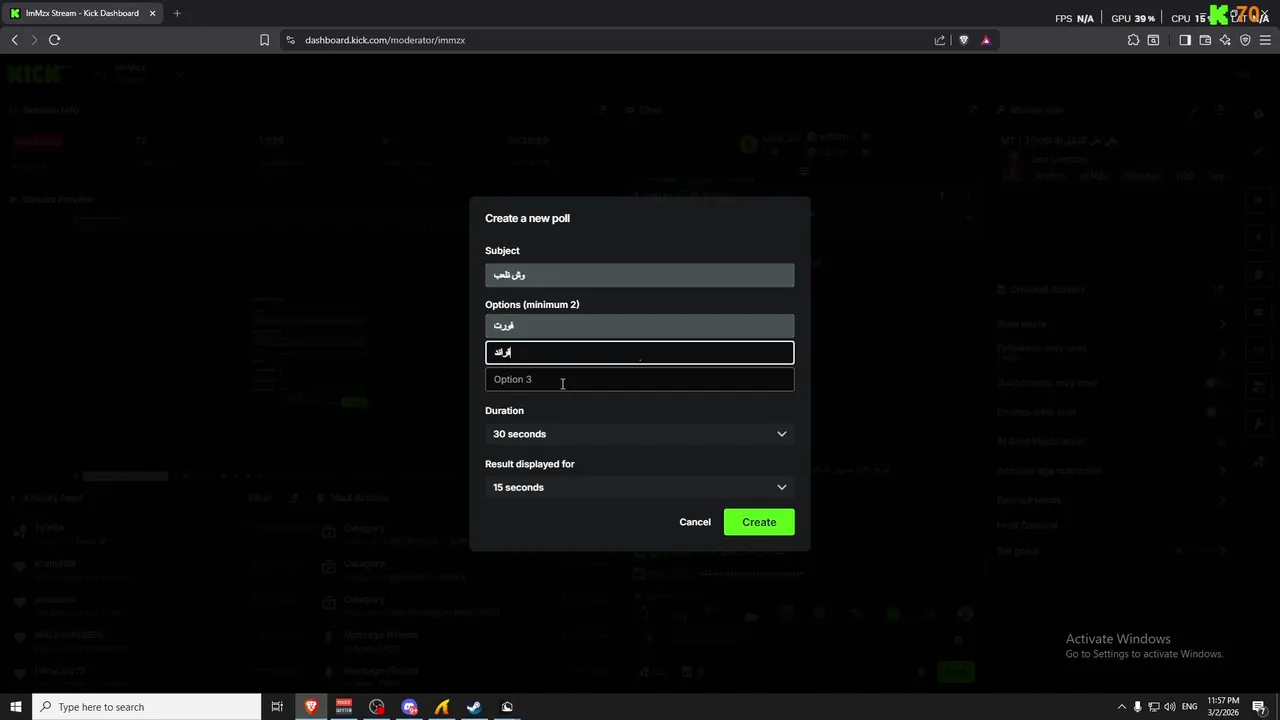Screen dimensions: 1280x720
Task: Open network status tray icon
Action: click(x=1154, y=707)
